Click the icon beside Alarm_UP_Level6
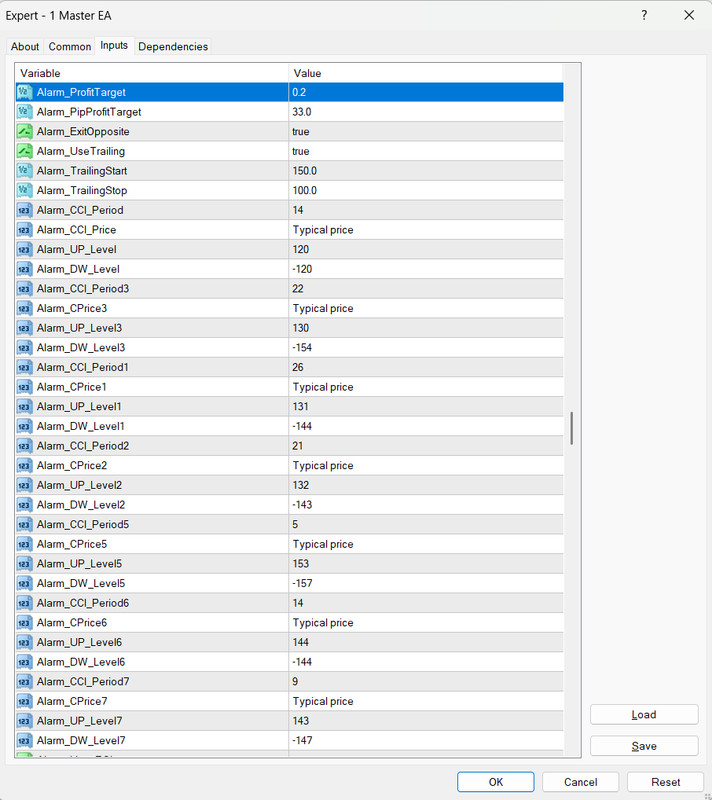This screenshot has height=800, width=712. (24, 642)
